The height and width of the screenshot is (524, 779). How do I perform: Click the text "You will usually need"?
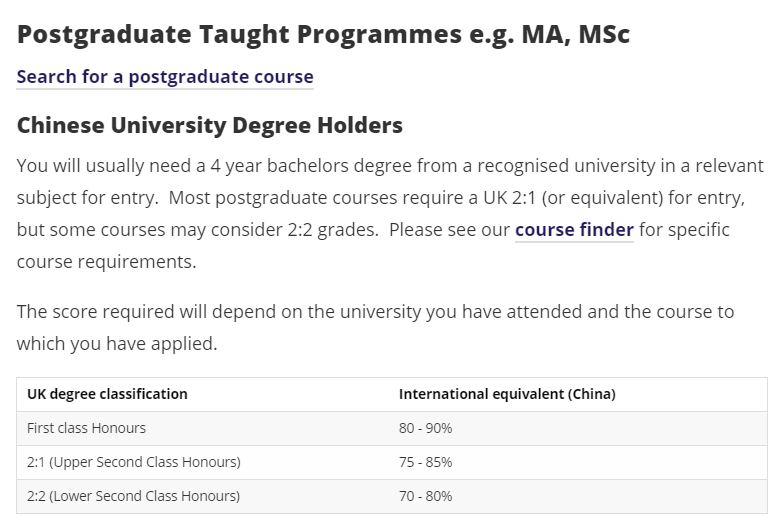click(x=94, y=166)
